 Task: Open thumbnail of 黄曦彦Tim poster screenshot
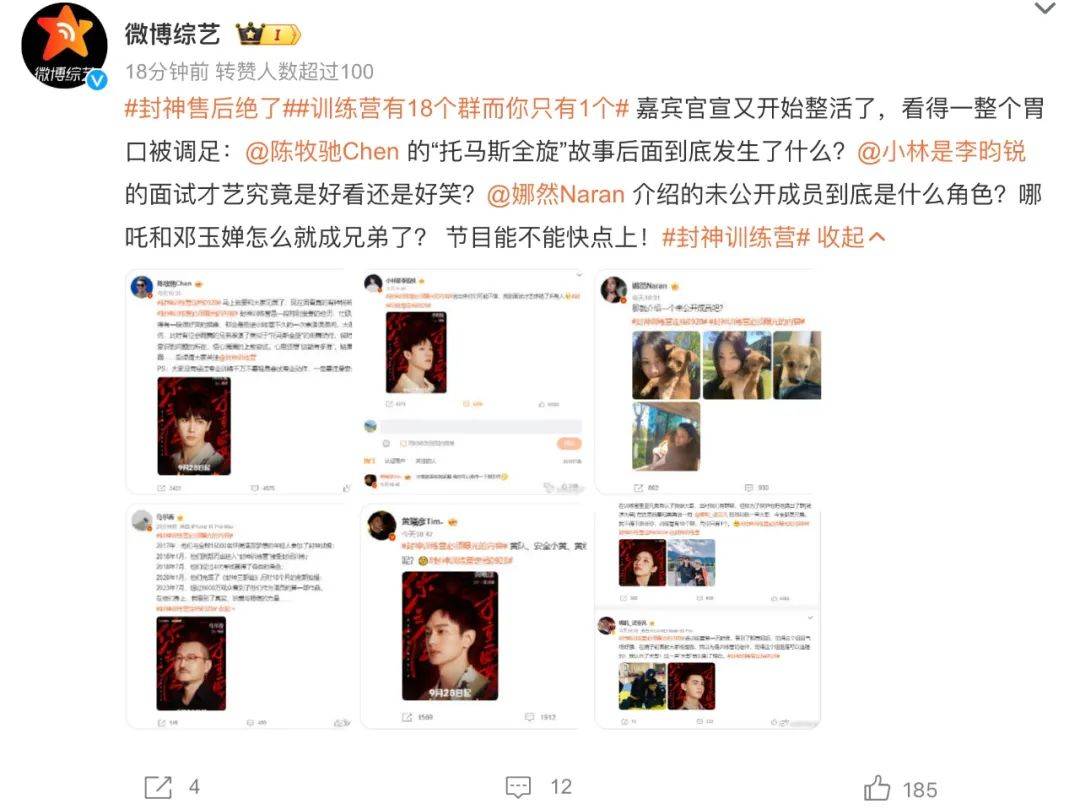pyautogui.click(x=473, y=617)
